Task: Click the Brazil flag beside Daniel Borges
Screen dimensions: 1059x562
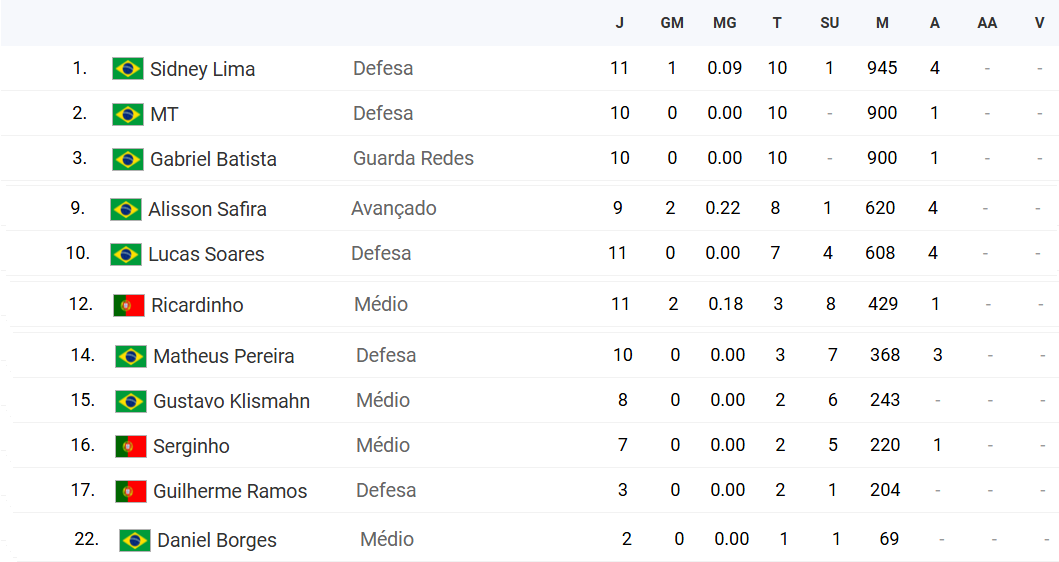Action: (x=135, y=540)
